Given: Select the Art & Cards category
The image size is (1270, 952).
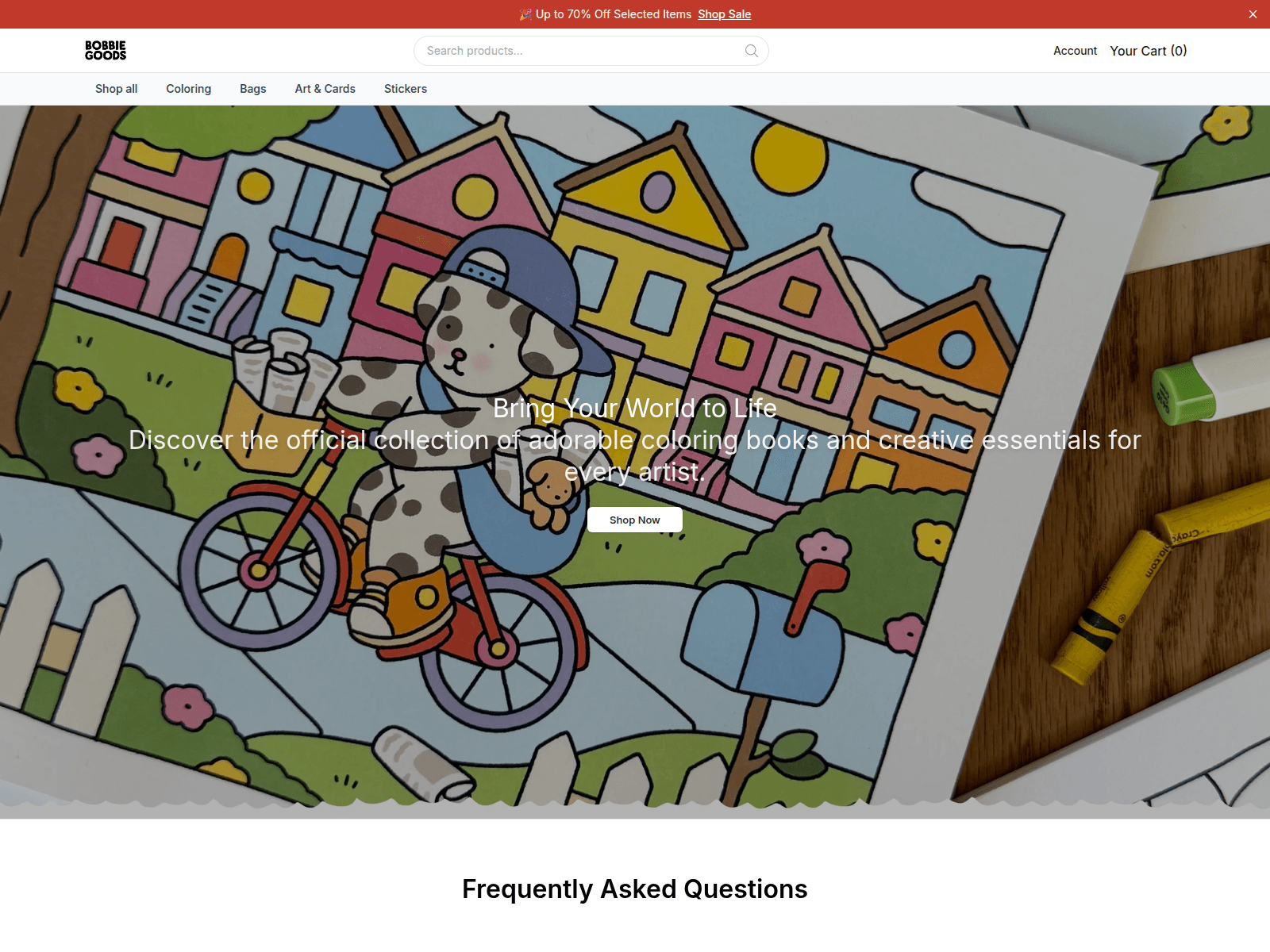Looking at the screenshot, I should (325, 89).
